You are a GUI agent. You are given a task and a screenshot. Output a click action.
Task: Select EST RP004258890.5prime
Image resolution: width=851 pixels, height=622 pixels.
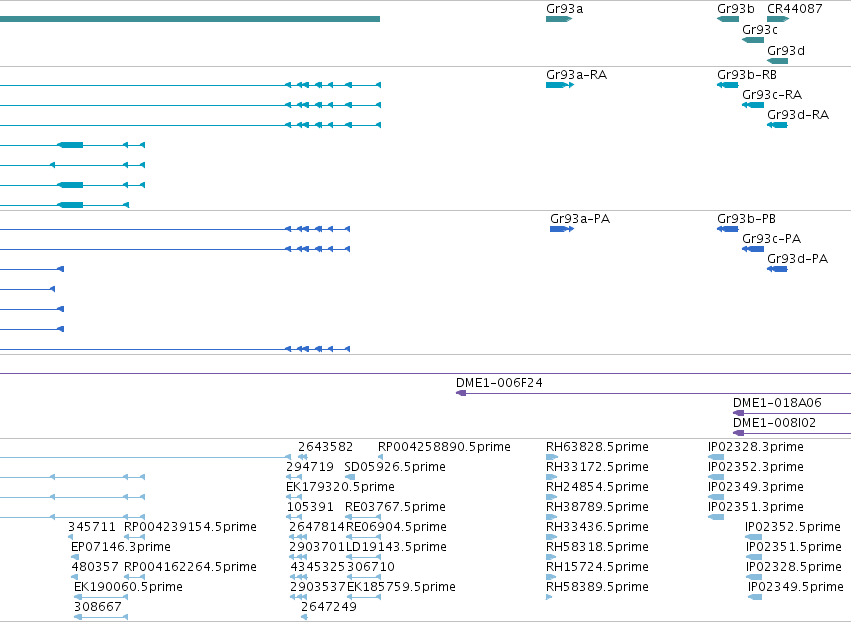(x=444, y=447)
